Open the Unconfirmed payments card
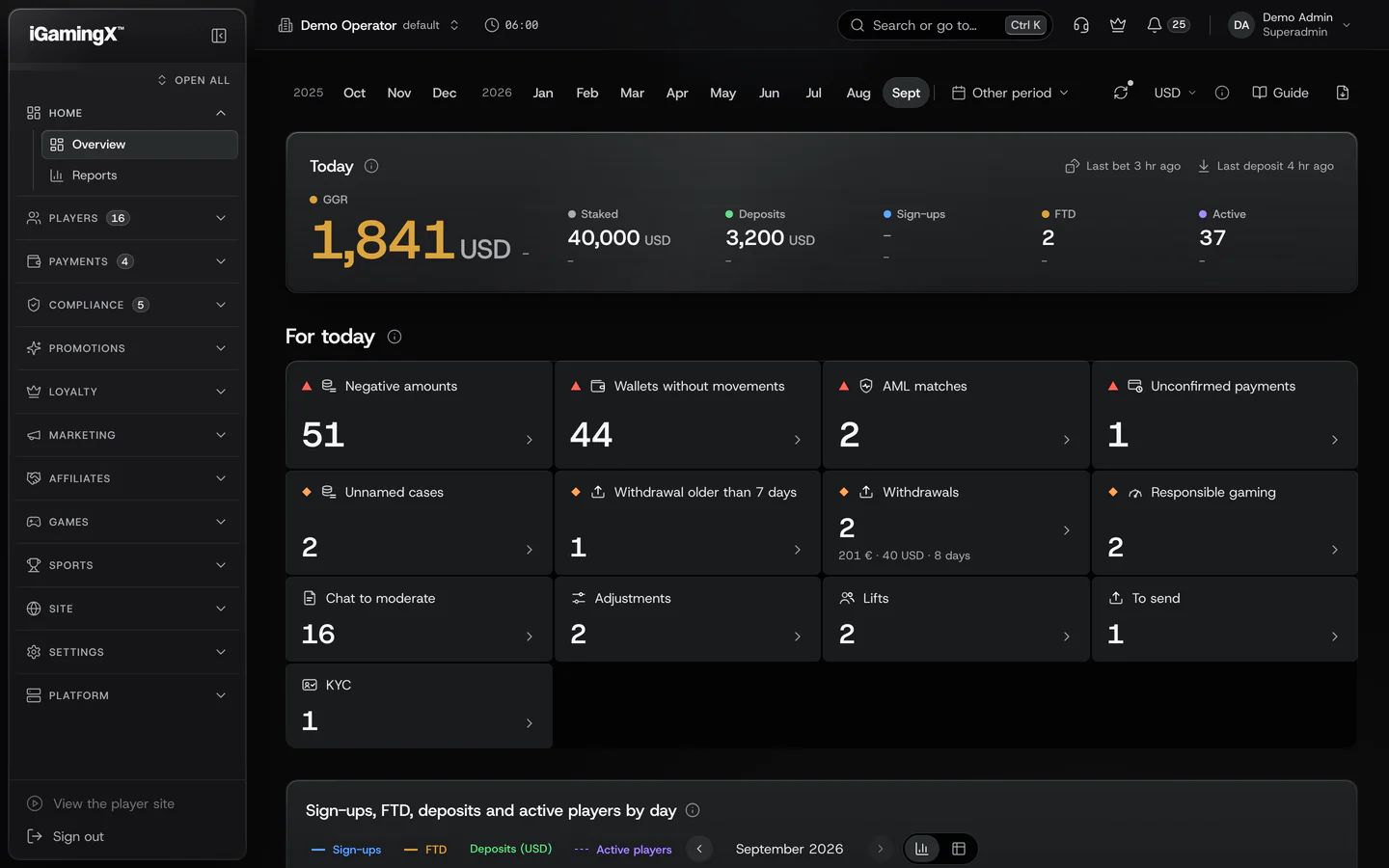 (1225, 415)
